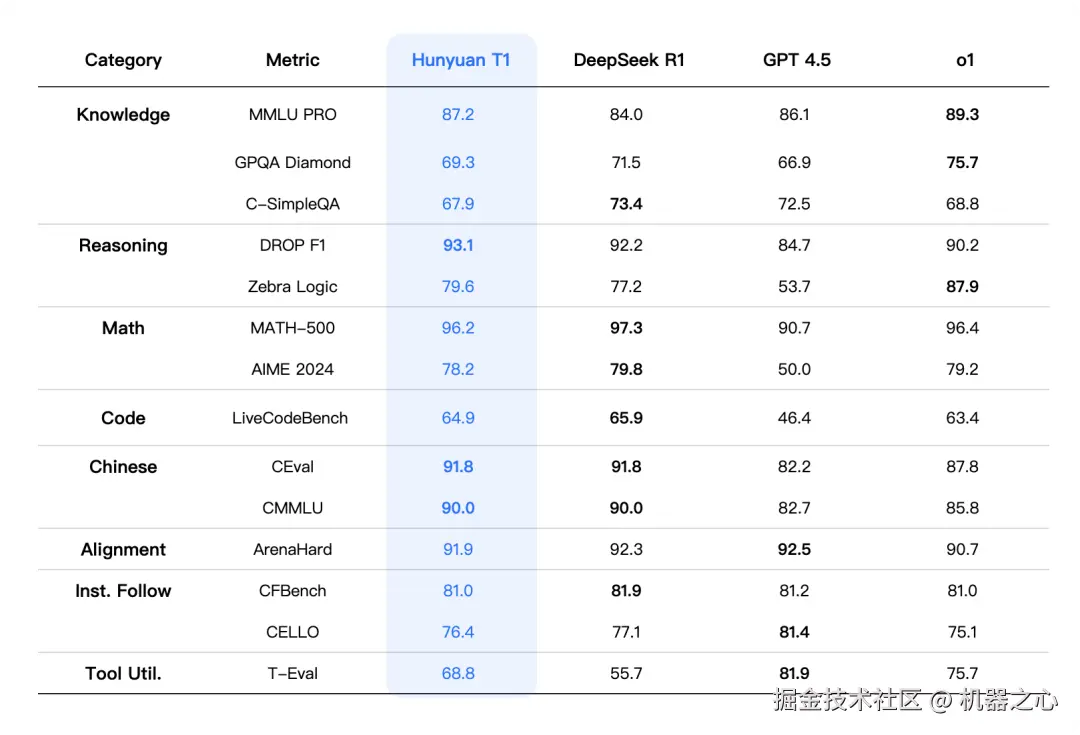
Task: Click the Metric column header
Action: (293, 60)
